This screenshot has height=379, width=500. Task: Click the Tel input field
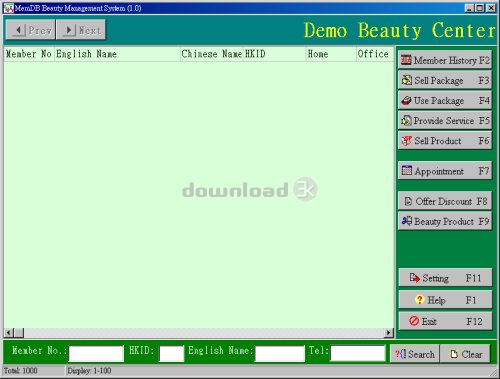pyautogui.click(x=358, y=353)
